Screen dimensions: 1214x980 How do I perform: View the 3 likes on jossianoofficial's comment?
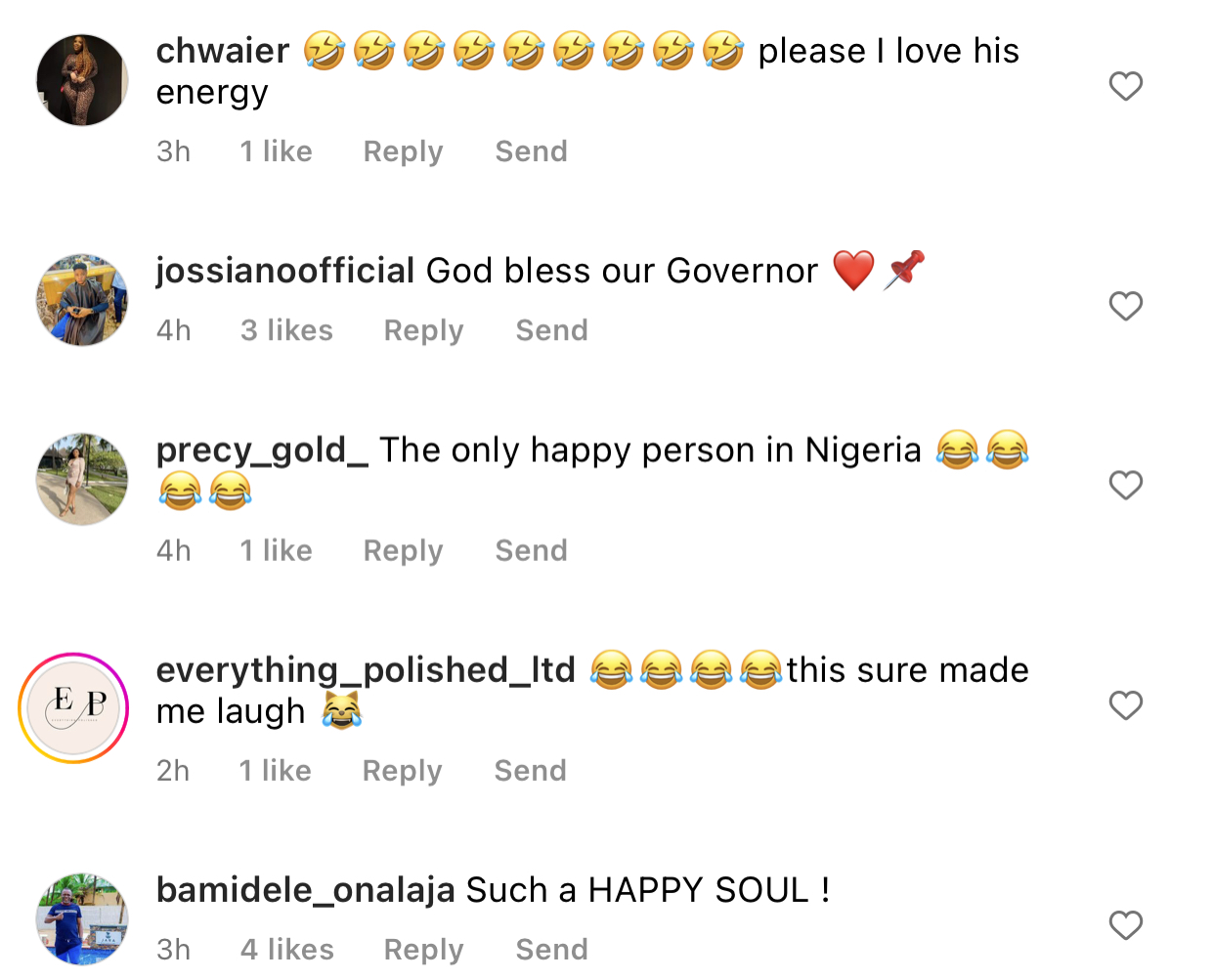click(286, 330)
